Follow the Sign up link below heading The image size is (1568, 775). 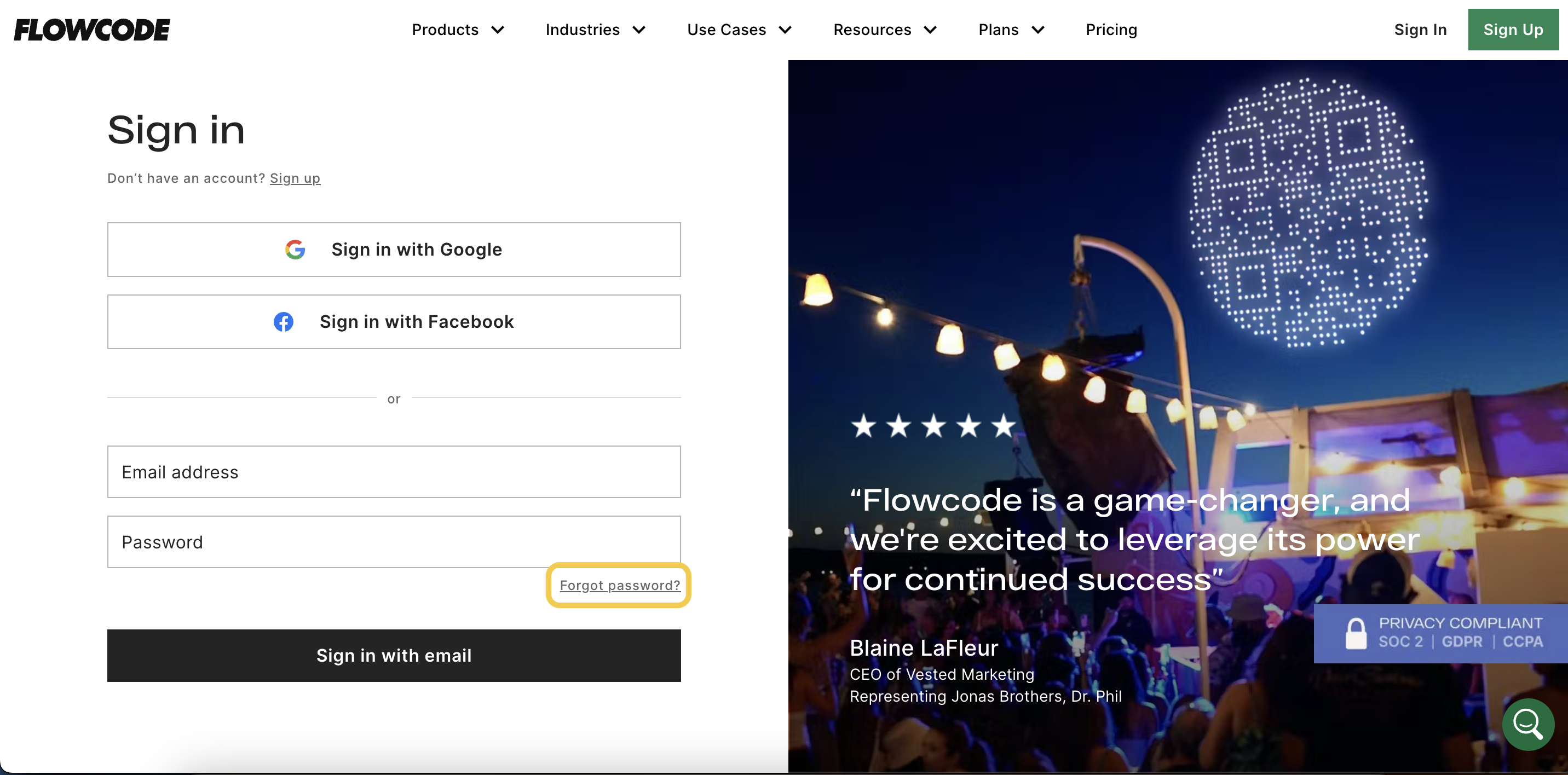point(295,178)
